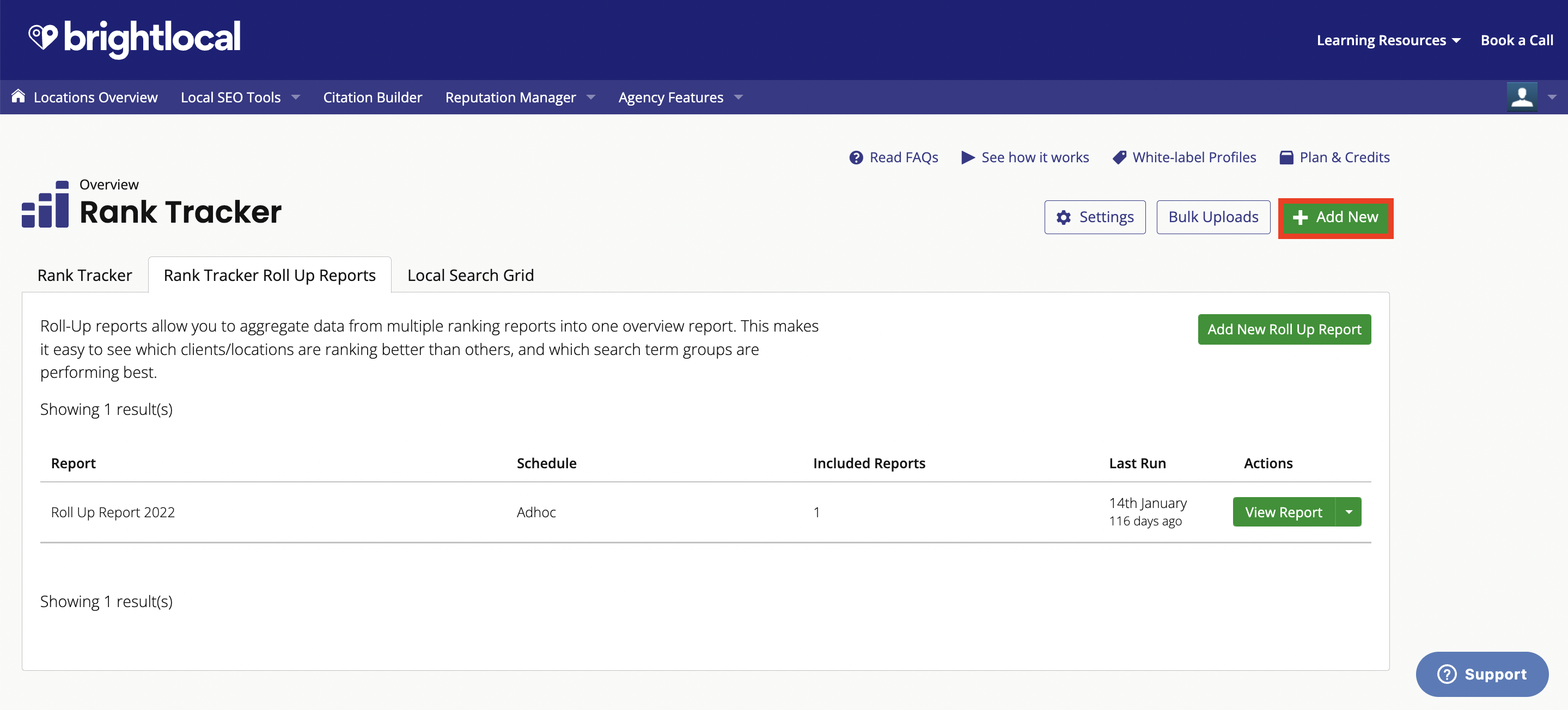Open Agency Features menu

click(671, 97)
